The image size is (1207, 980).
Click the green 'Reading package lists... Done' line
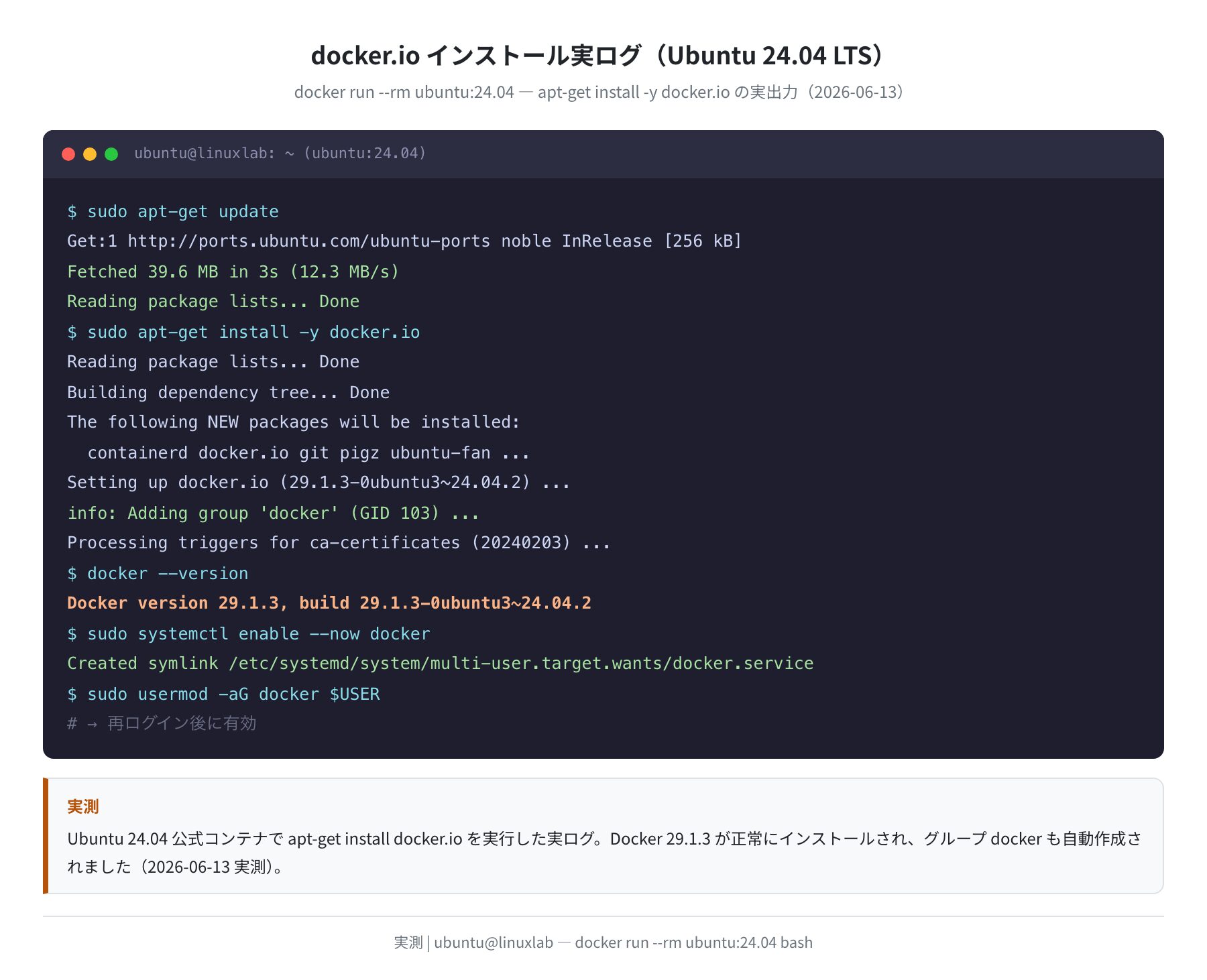pos(213,302)
